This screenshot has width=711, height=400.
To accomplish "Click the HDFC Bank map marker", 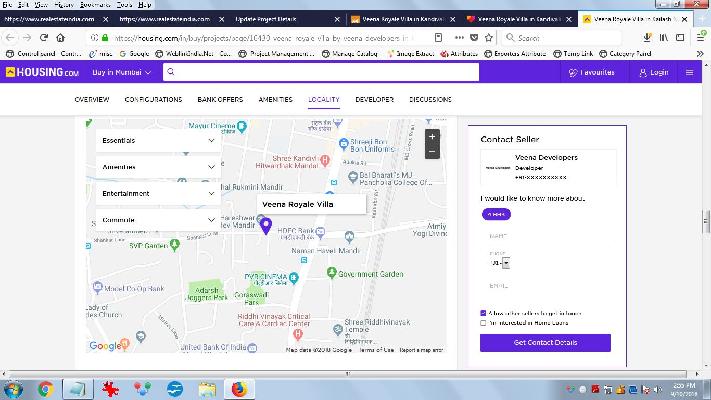I will pyautogui.click(x=321, y=233).
